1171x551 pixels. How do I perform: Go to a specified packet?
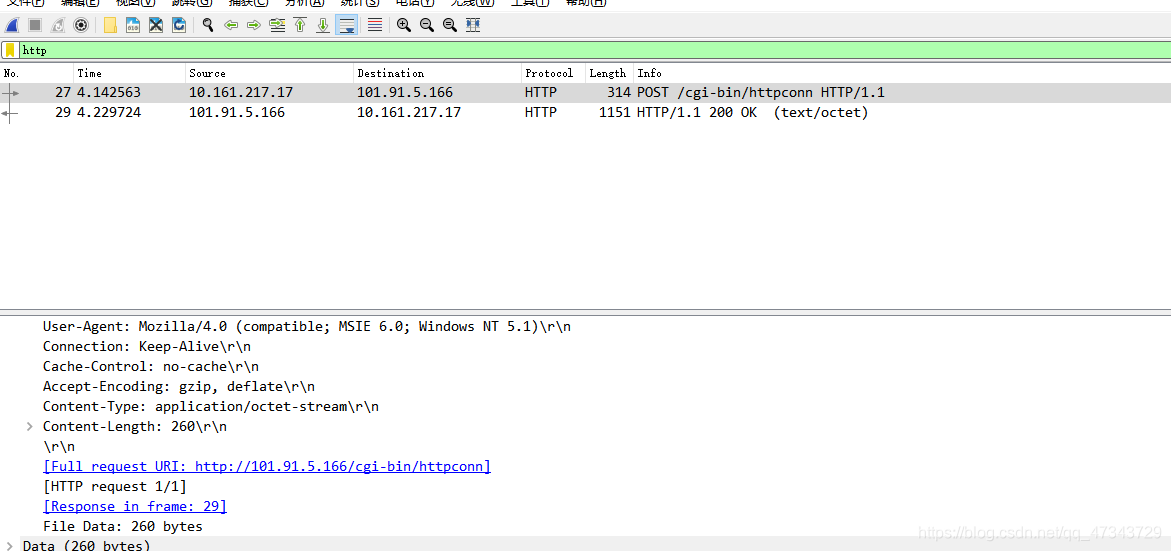[x=277, y=25]
